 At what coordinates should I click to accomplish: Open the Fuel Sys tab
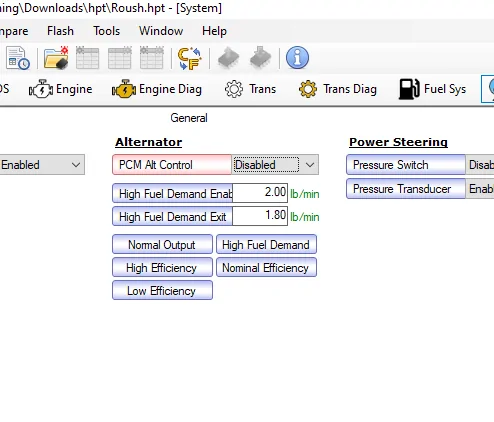(x=432, y=89)
